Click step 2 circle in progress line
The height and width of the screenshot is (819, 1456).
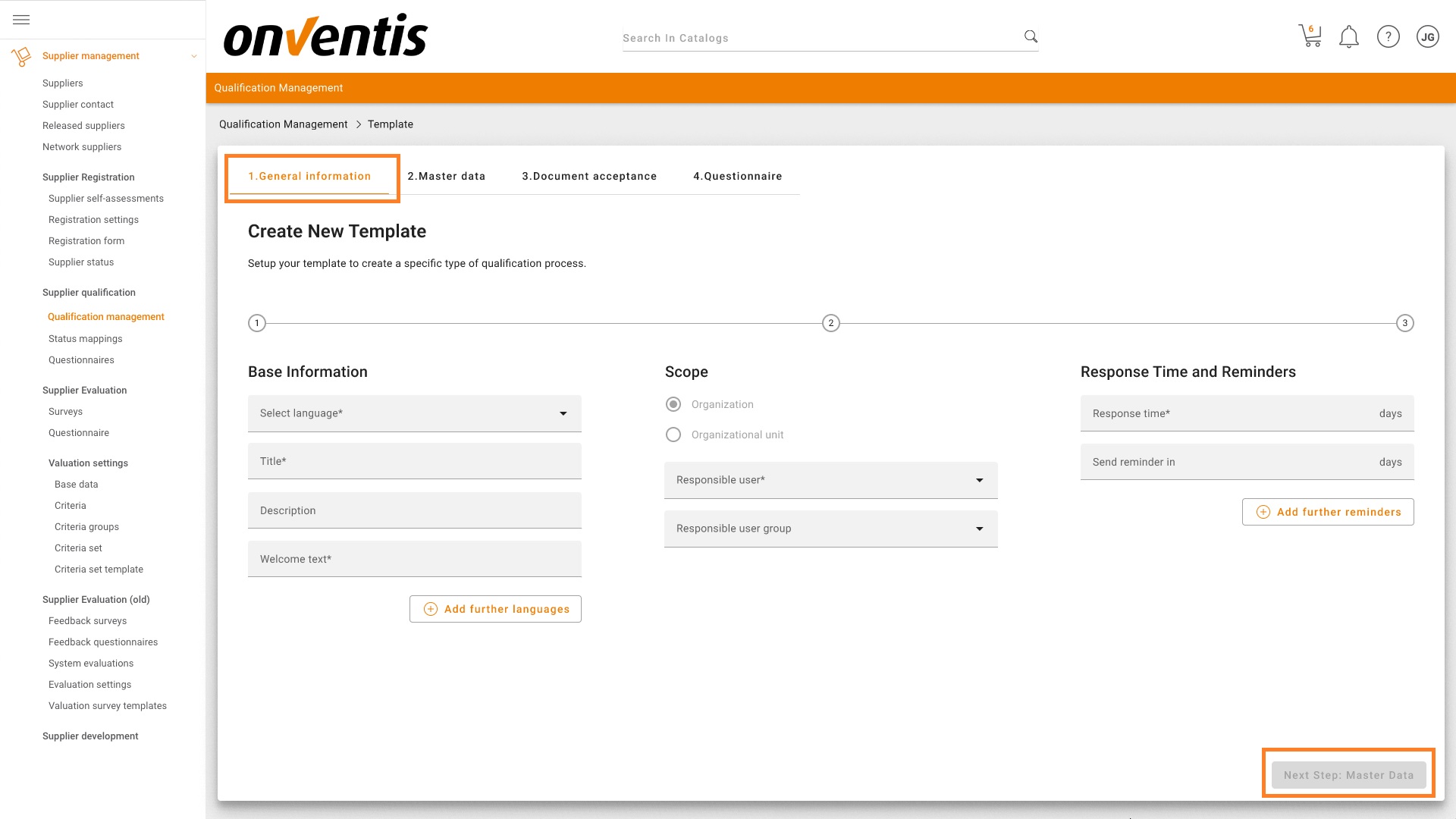830,323
